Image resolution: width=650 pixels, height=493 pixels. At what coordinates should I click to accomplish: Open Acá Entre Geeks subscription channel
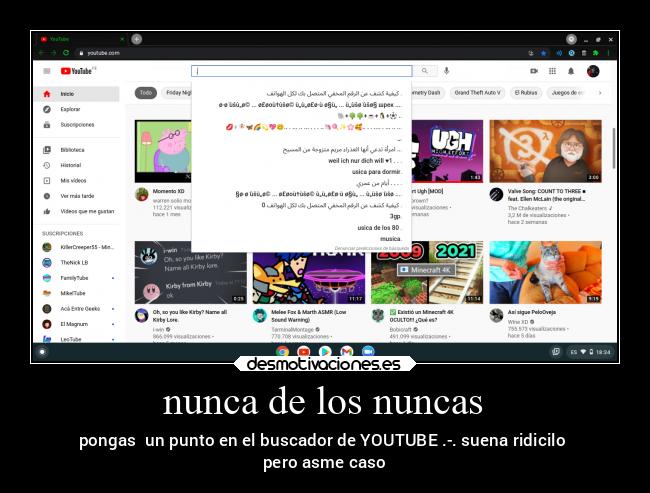click(78, 308)
